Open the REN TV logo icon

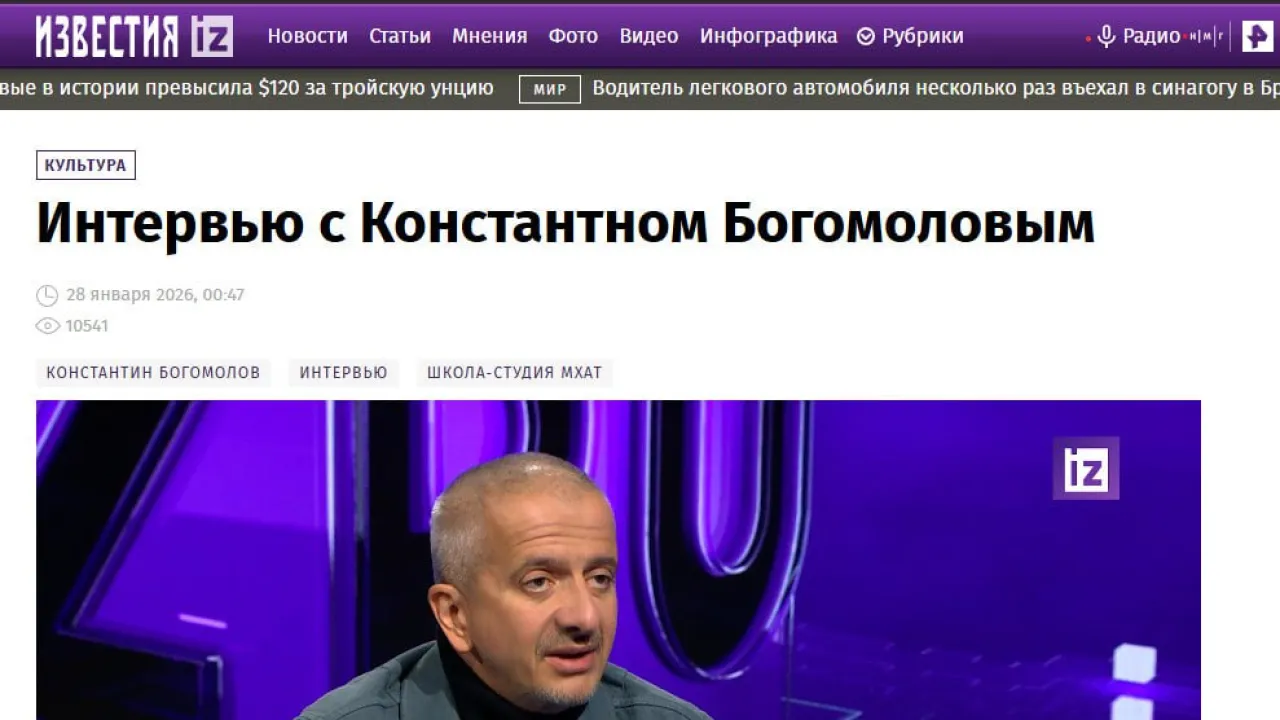[1257, 36]
